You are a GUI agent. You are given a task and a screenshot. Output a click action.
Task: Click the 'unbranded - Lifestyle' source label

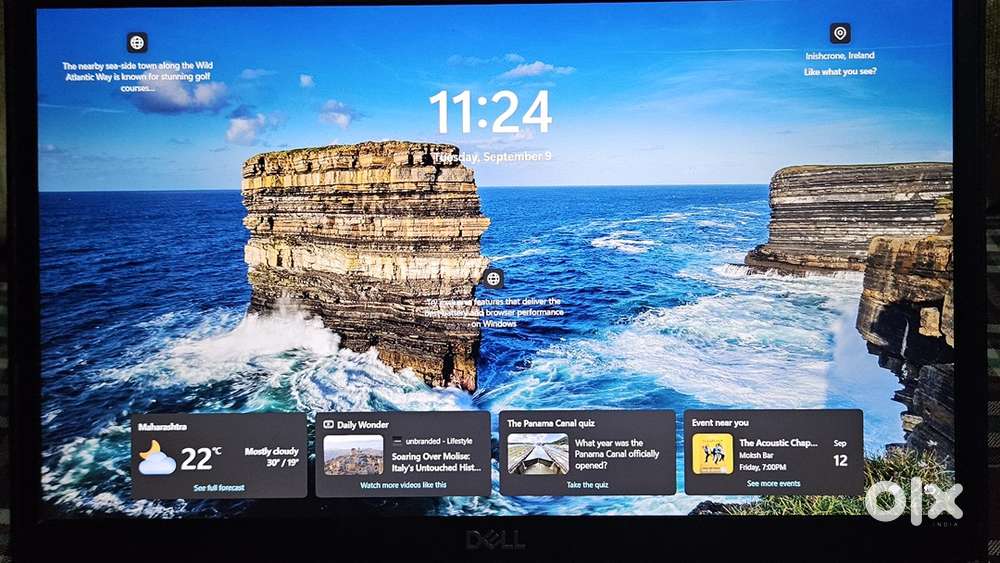click(x=439, y=441)
